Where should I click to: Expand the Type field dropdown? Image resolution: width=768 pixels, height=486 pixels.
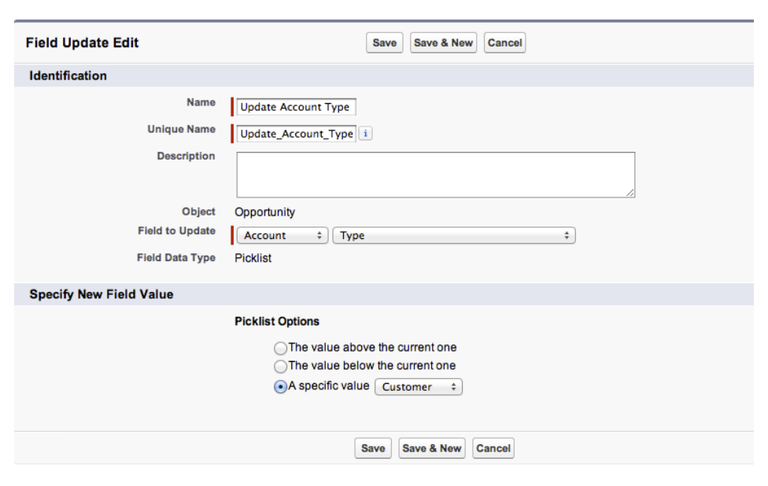pyautogui.click(x=454, y=236)
